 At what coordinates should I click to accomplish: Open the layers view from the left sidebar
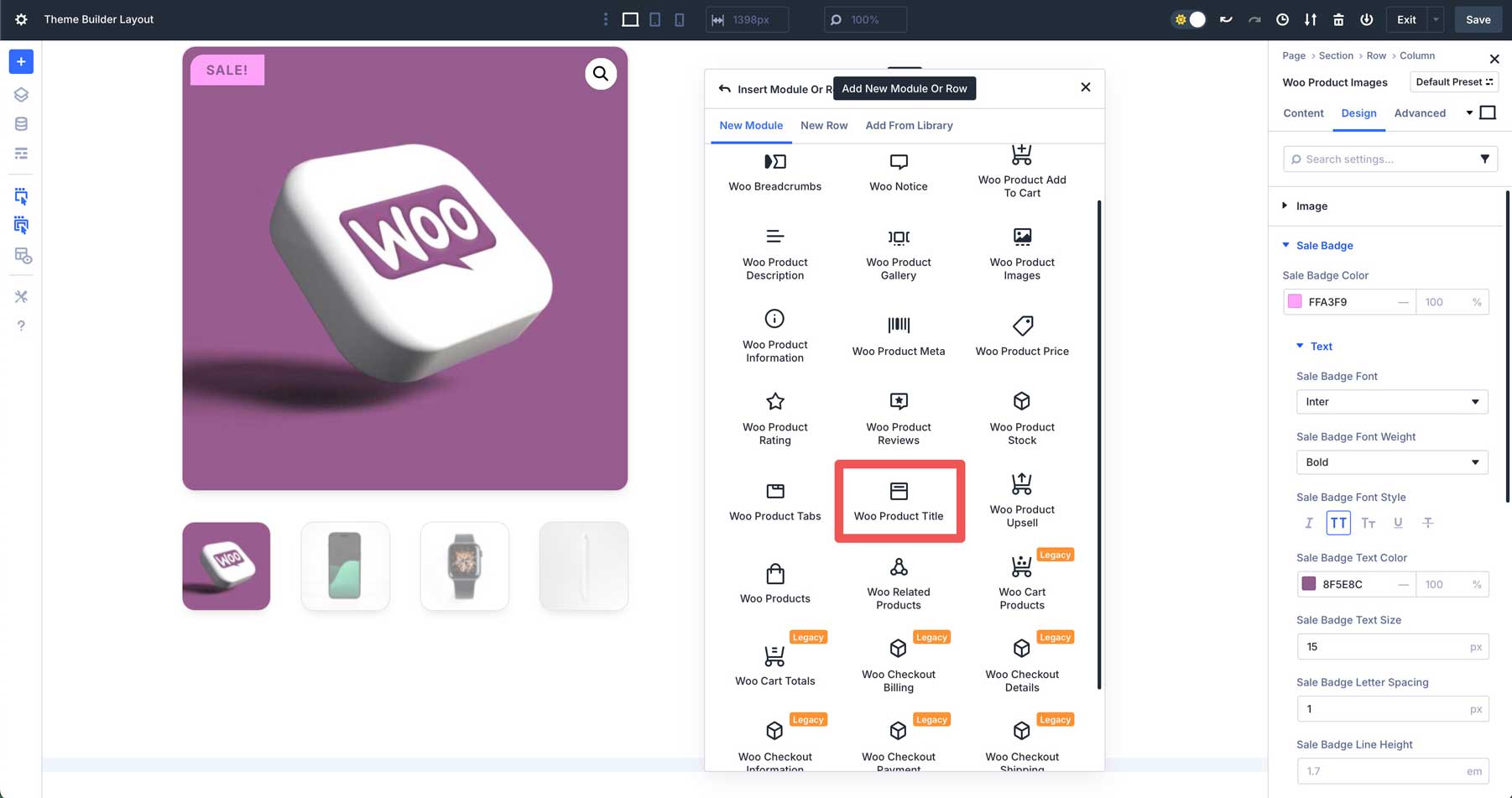pos(20,94)
